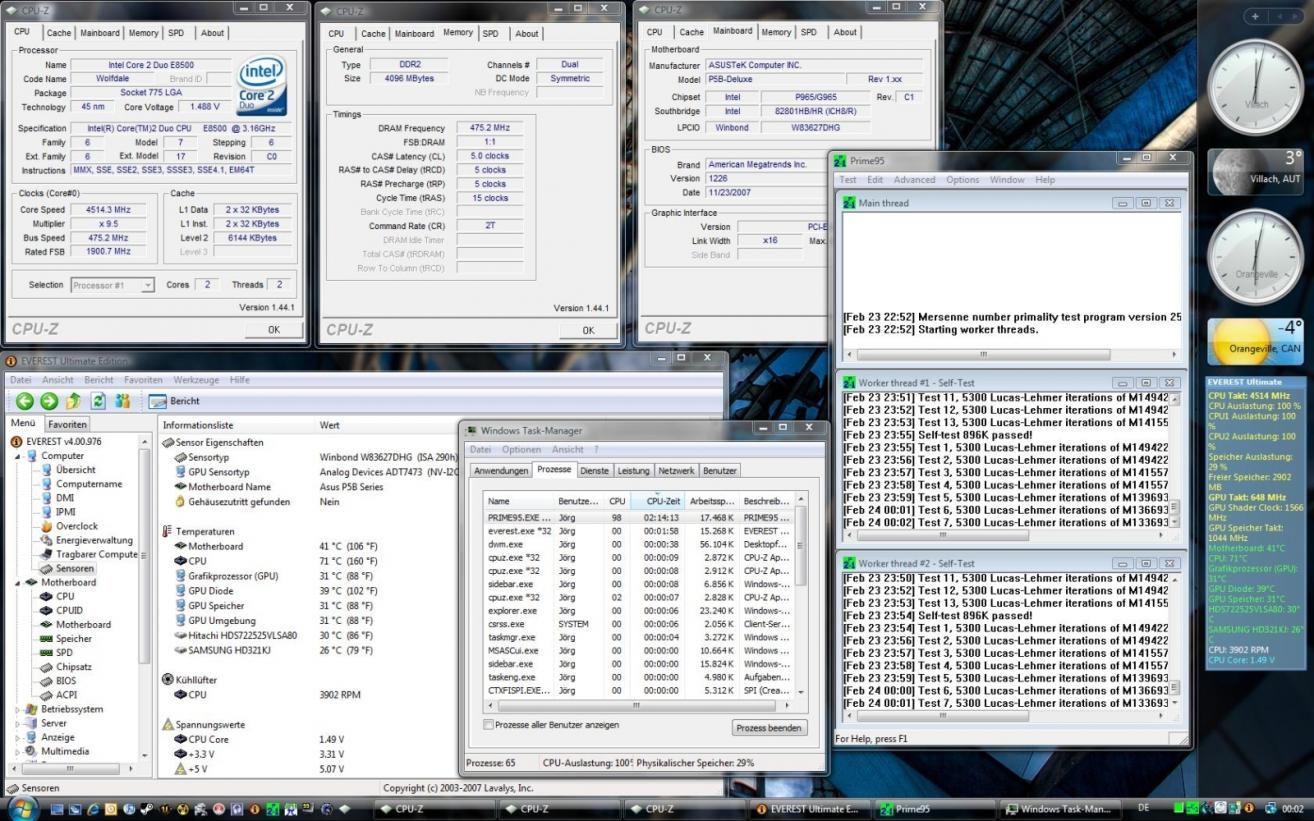Open the Werkzeuge menu in EVEREST
Image resolution: width=1314 pixels, height=821 pixels.
click(196, 380)
